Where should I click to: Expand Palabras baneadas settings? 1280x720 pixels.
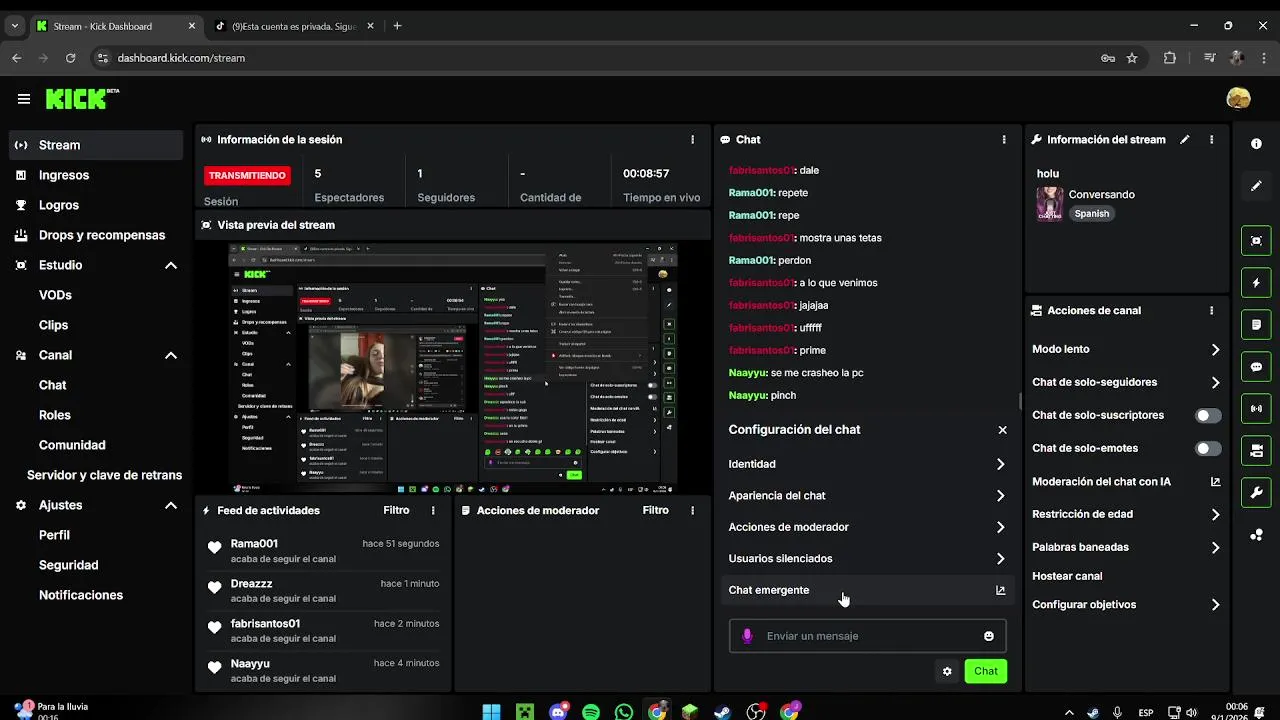[1126, 547]
